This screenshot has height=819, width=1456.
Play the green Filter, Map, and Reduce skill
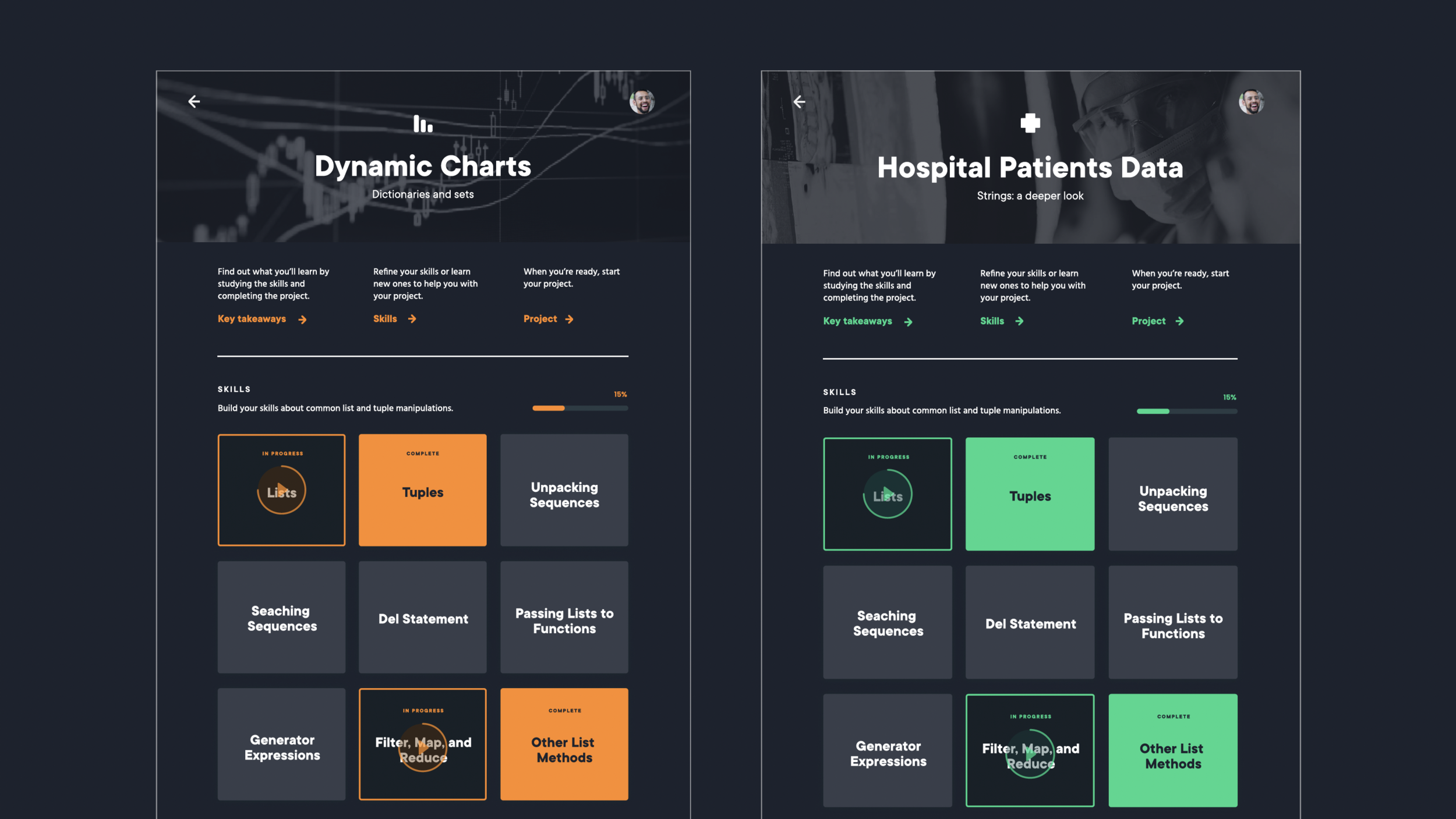click(x=1030, y=753)
